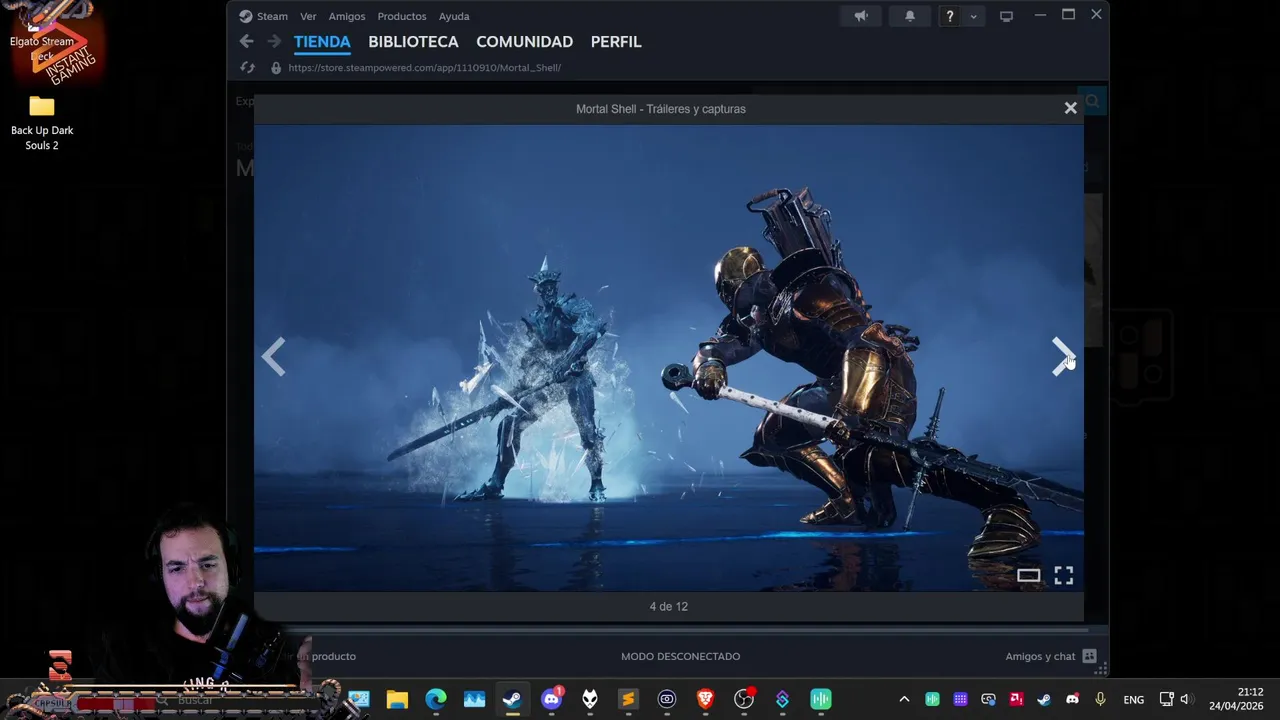Click Discord icon in system tray
Image resolution: width=1280 pixels, height=720 pixels.
pos(1072,699)
